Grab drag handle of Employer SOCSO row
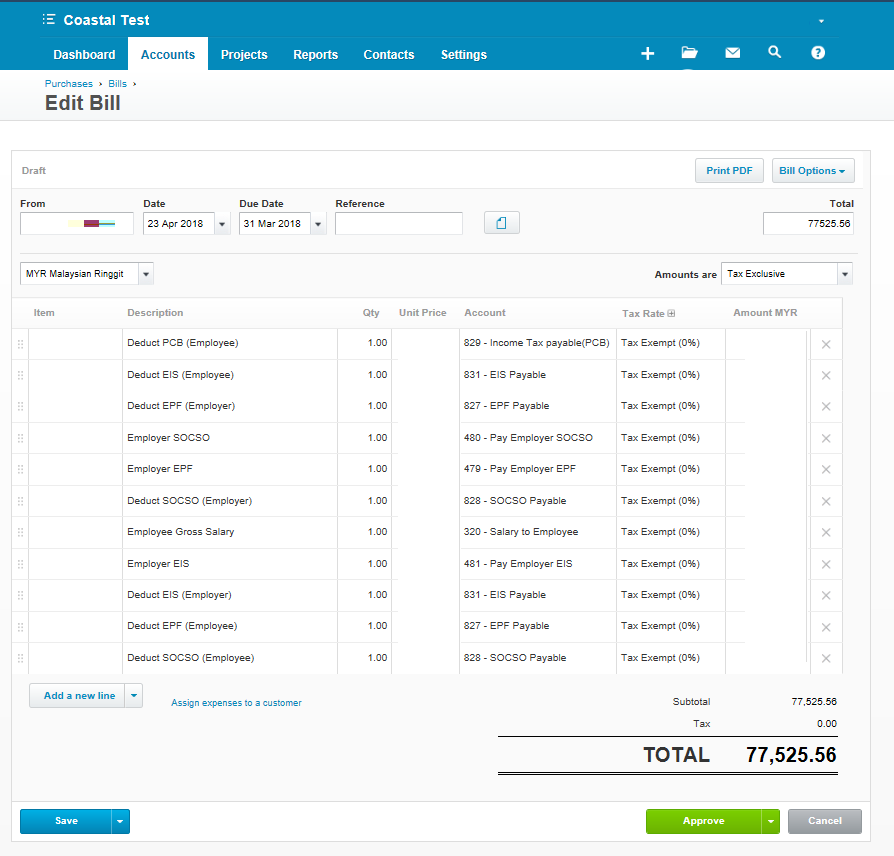This screenshot has height=856, width=894. (21, 438)
